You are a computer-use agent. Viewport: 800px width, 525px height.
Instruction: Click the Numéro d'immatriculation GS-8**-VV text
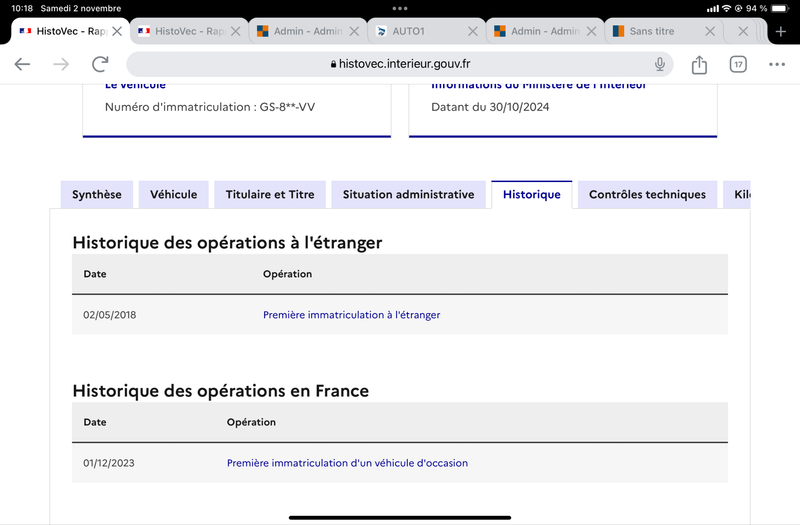(210, 107)
